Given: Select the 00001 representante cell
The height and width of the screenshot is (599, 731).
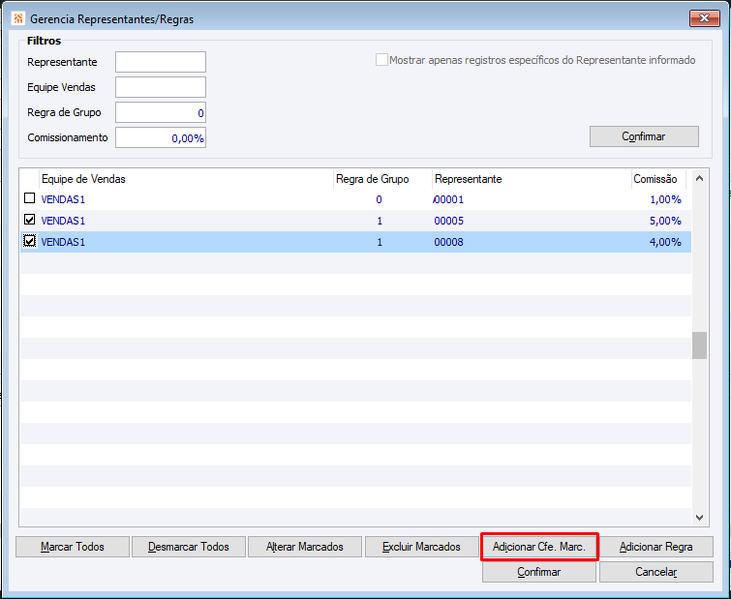Looking at the screenshot, I should [x=449, y=200].
